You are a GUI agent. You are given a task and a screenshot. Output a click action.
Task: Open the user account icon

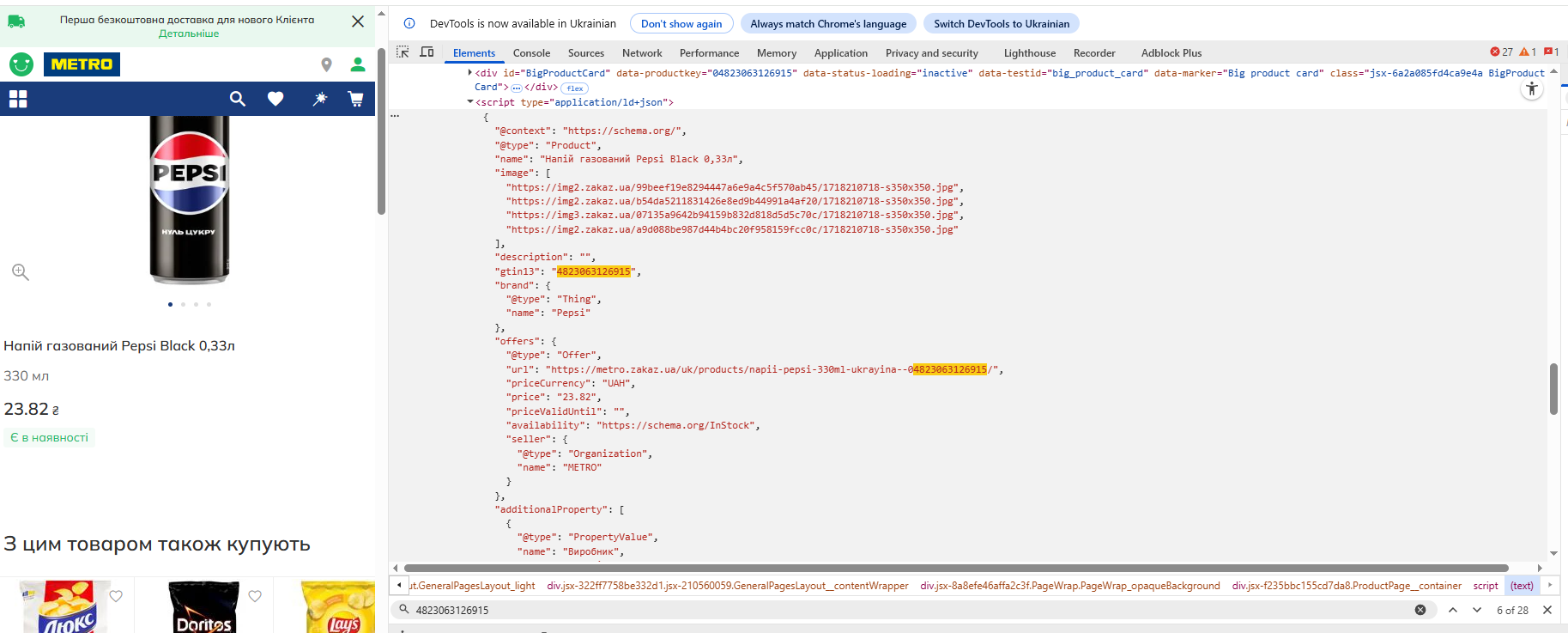pos(358,64)
